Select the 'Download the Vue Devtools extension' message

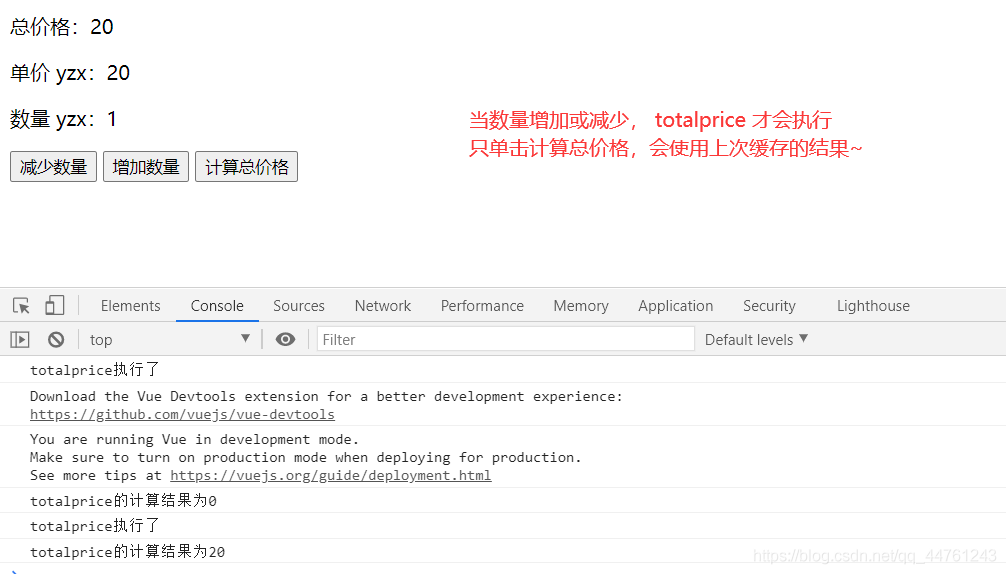(x=326, y=396)
